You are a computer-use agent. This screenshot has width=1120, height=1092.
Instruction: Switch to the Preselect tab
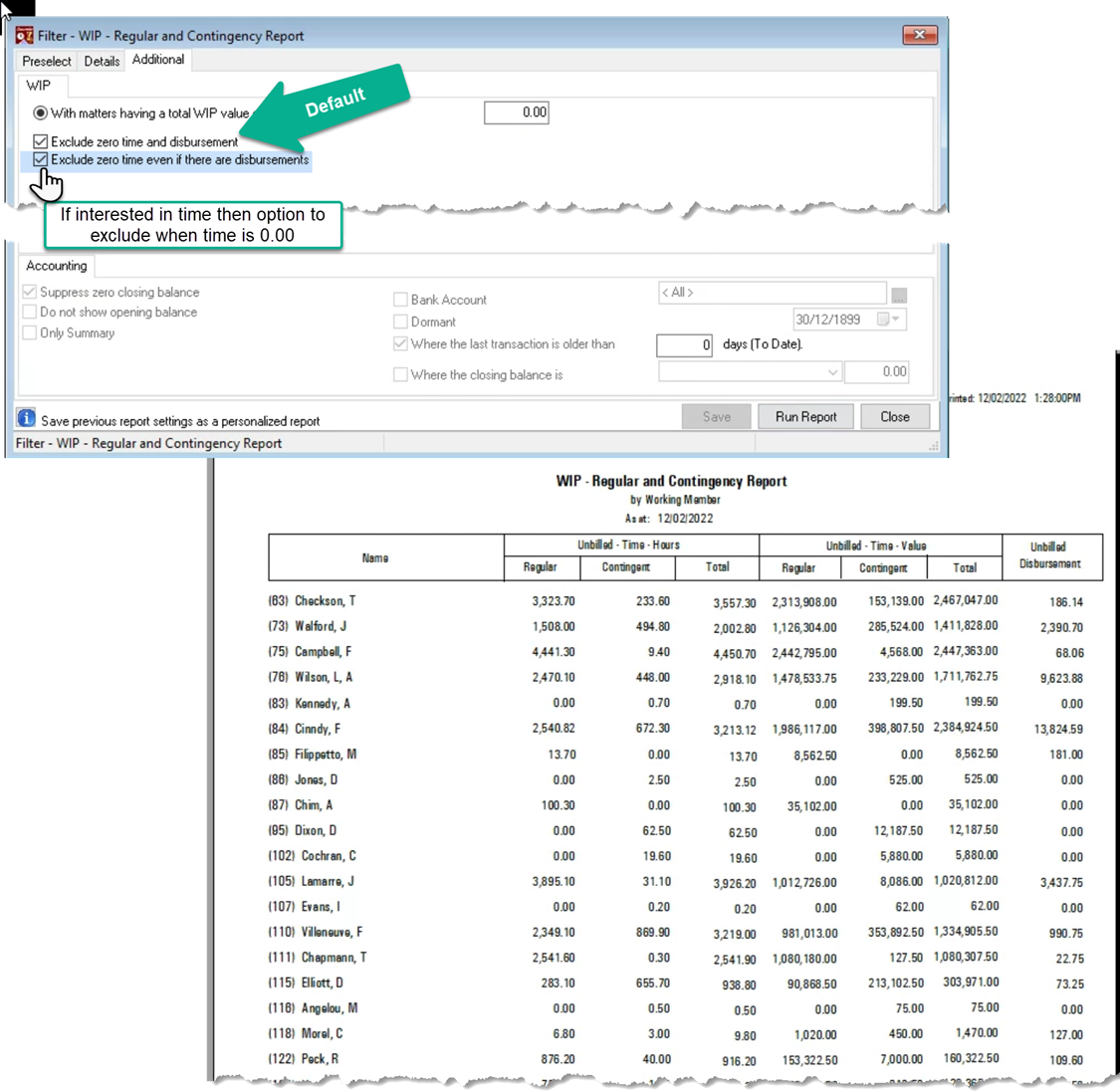[47, 61]
